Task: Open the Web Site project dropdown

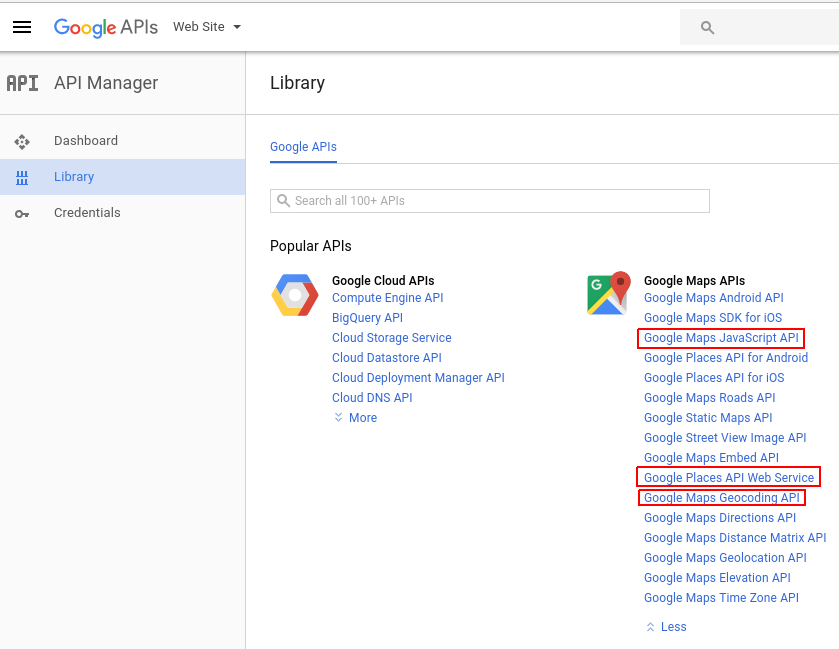Action: pos(207,27)
